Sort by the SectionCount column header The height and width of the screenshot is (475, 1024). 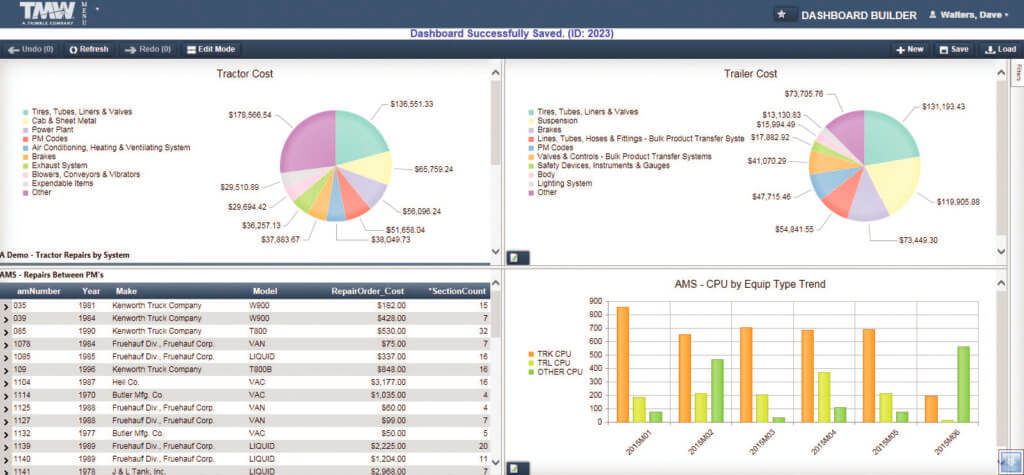pyautogui.click(x=457, y=291)
